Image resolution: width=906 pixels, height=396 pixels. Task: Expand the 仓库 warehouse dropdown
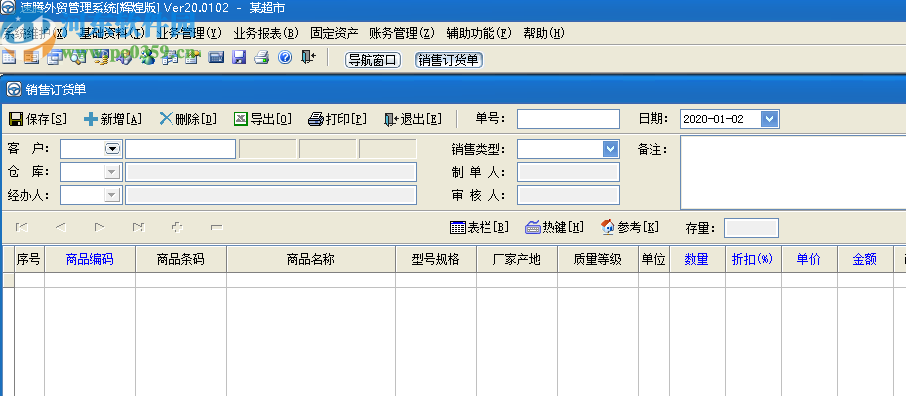tap(112, 172)
